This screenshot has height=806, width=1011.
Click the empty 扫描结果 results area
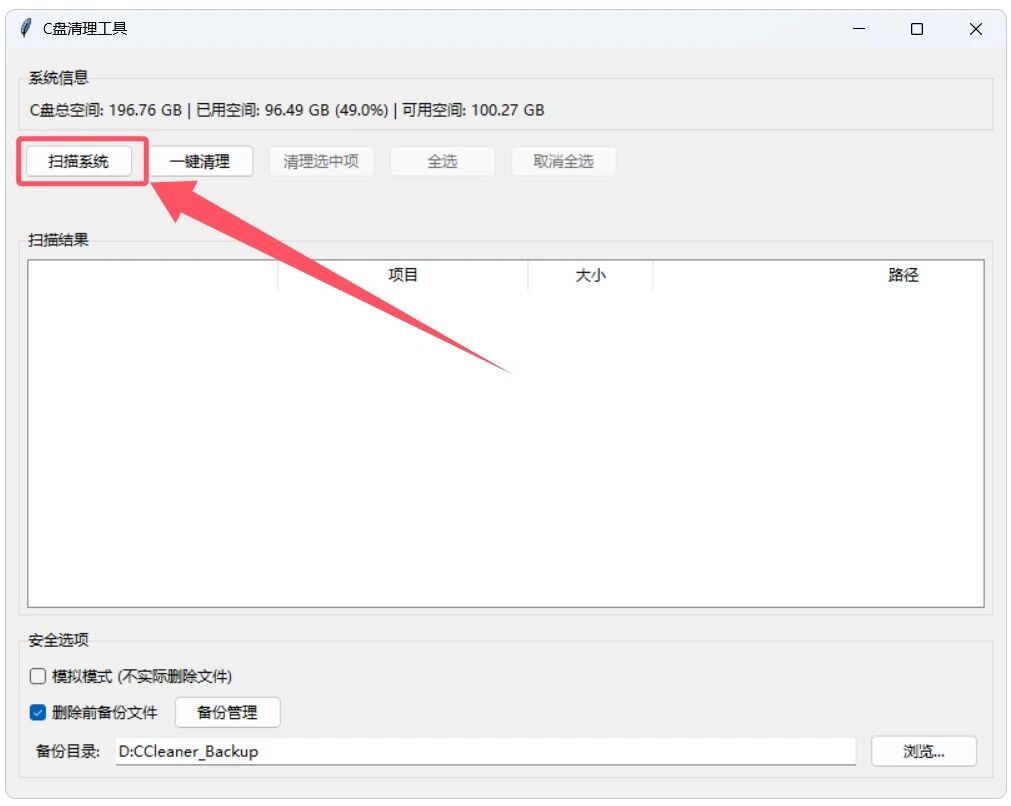500,450
